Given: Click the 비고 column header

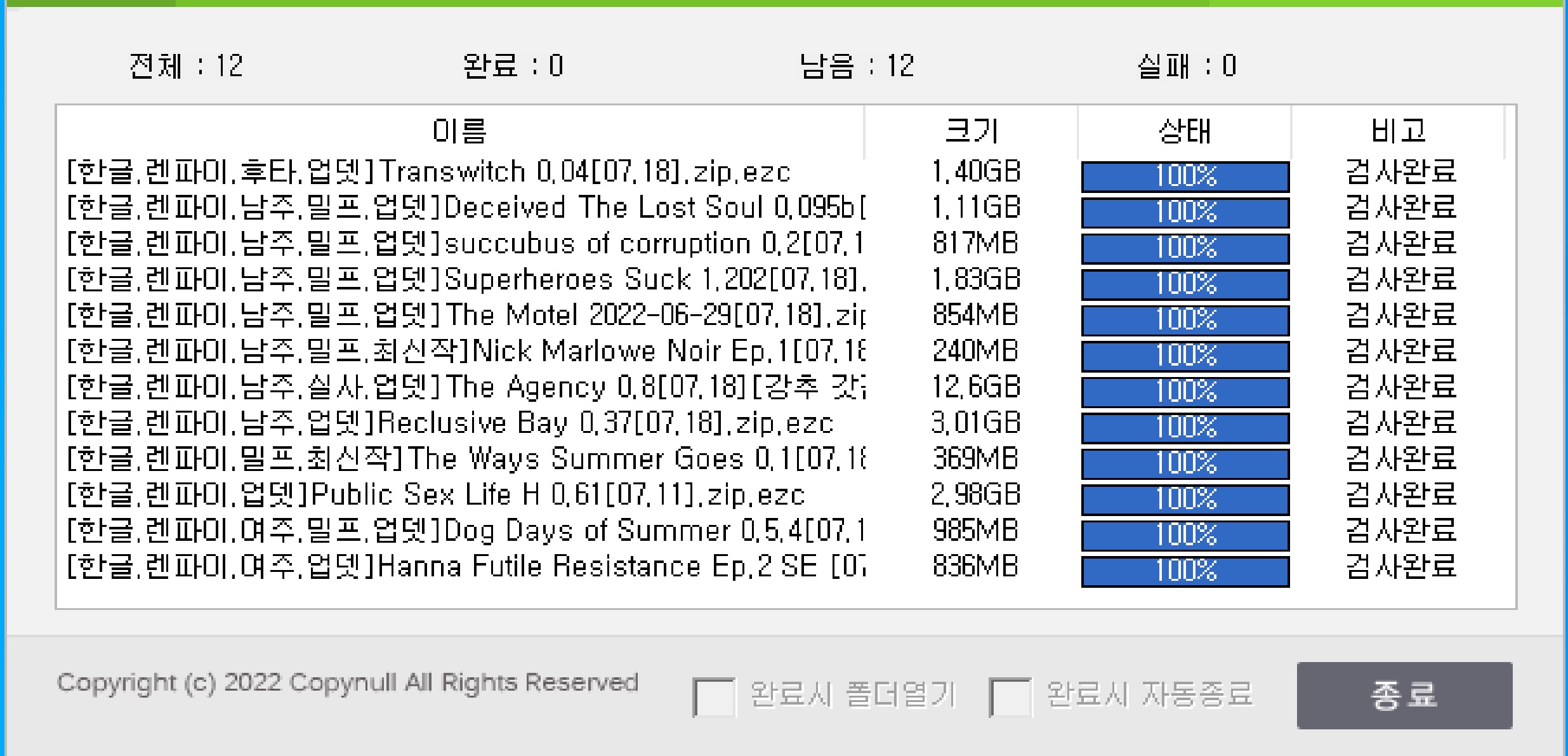Looking at the screenshot, I should click(x=1397, y=131).
